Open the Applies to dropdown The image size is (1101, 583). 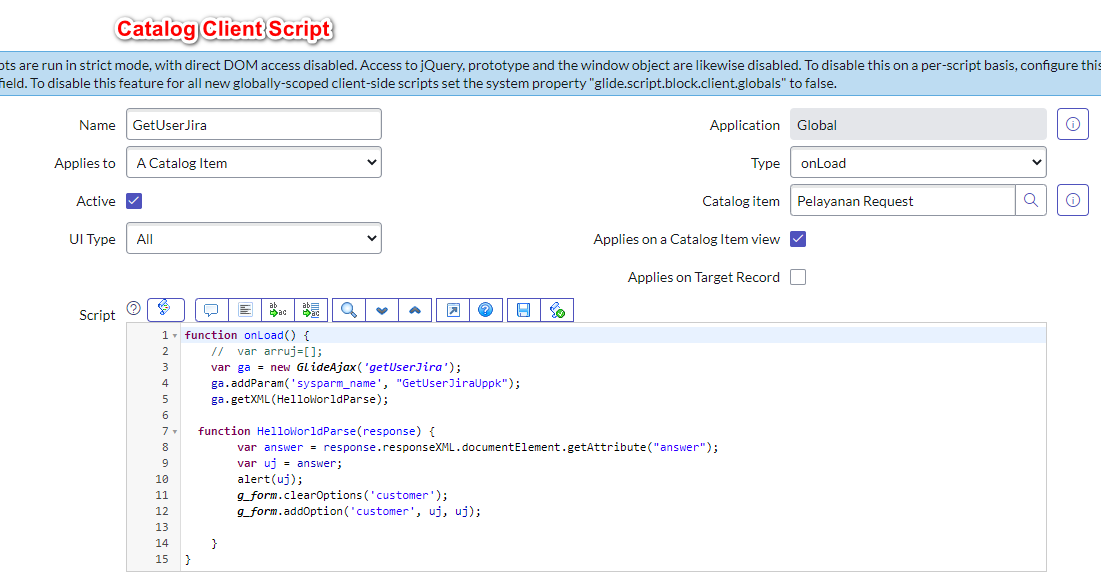(254, 162)
